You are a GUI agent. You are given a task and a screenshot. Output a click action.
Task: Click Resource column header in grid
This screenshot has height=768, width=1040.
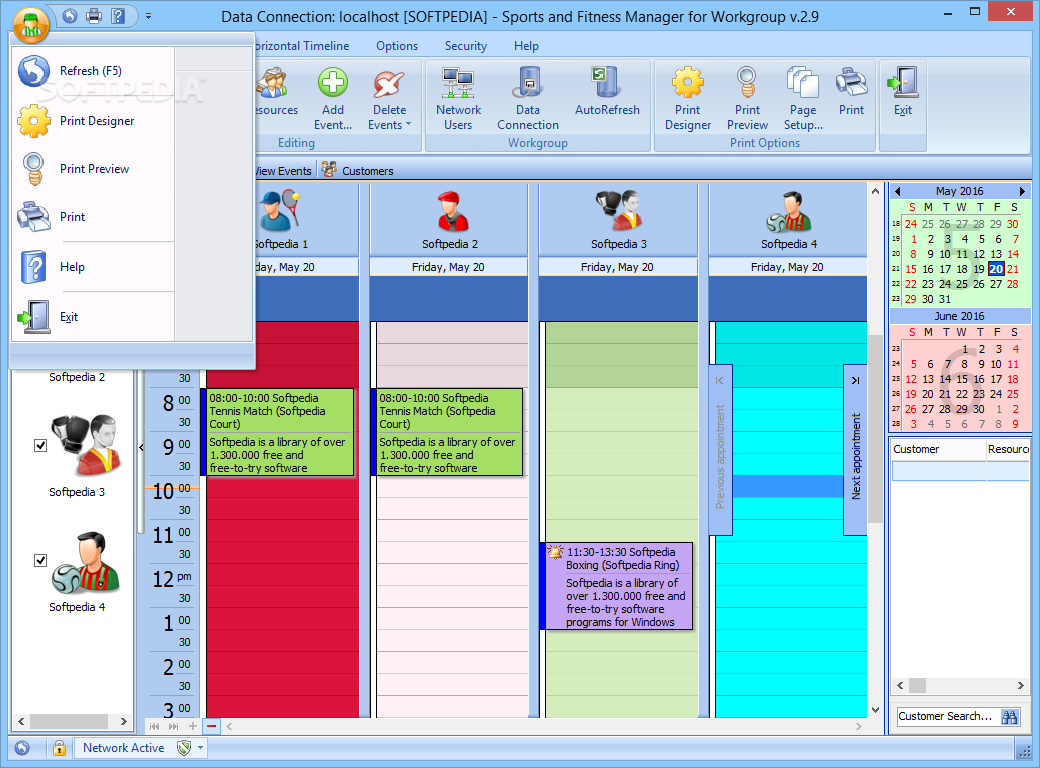tap(1008, 449)
